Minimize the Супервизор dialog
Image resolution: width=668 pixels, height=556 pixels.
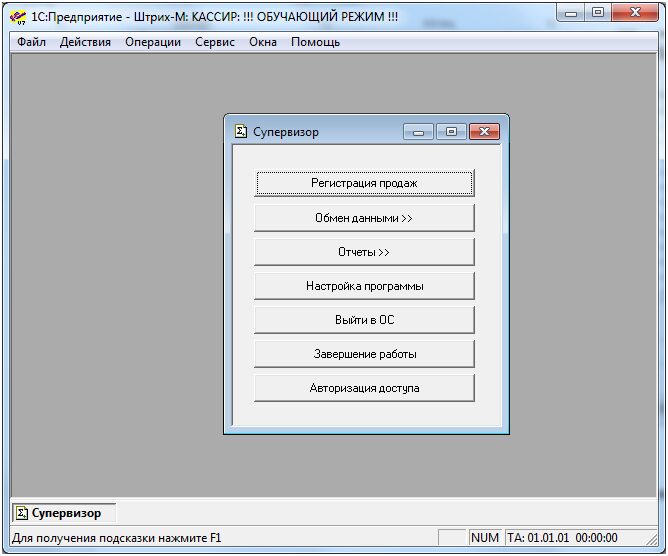(418, 132)
